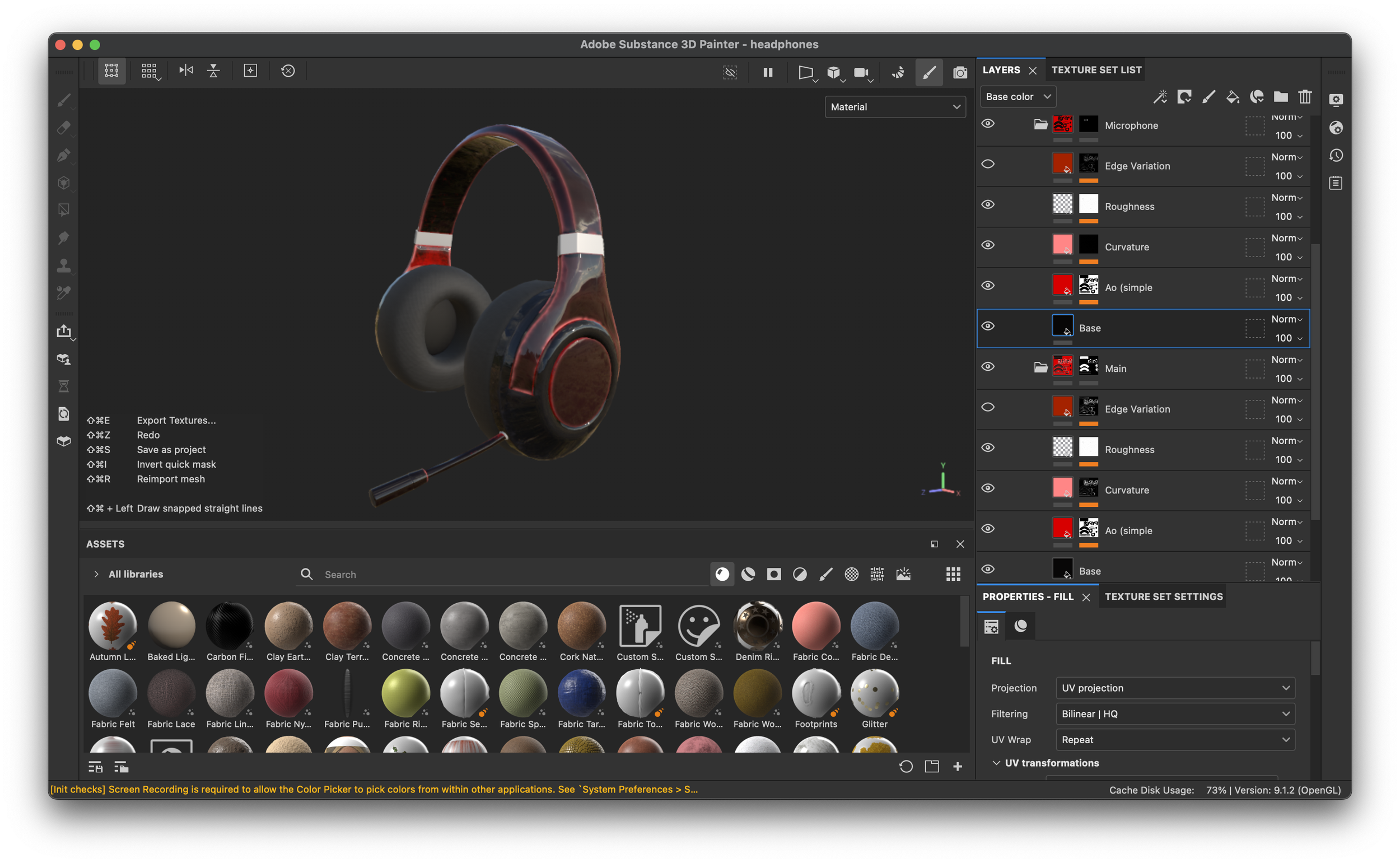Add a paint layer with brush icon
Screen dimensions: 1400x863
1208,97
